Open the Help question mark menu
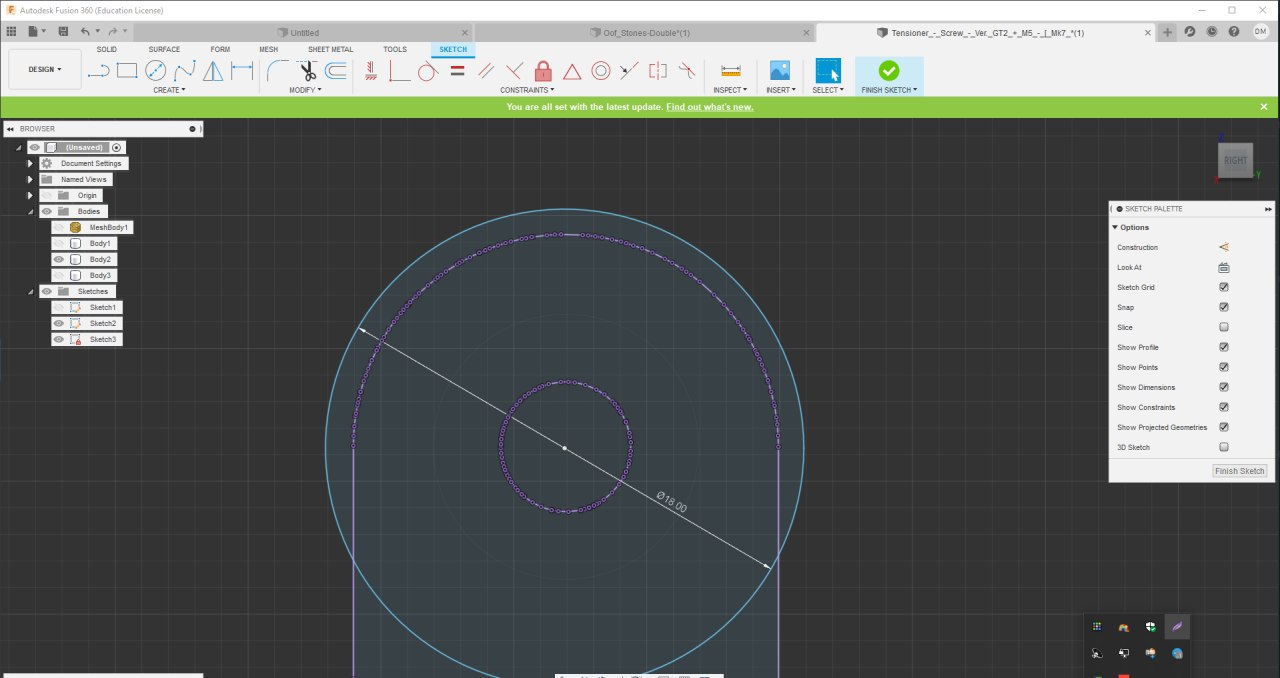Viewport: 1280px width, 678px height. click(1234, 32)
